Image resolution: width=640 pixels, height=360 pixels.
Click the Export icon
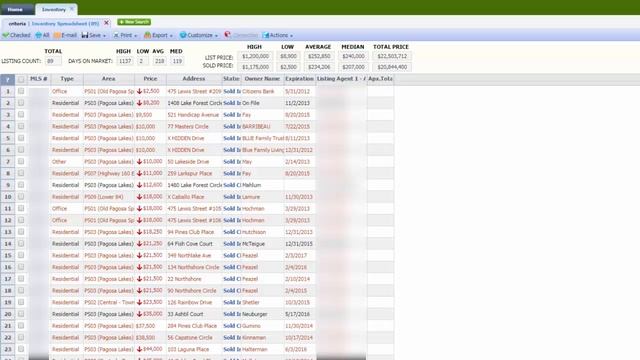(x=147, y=36)
